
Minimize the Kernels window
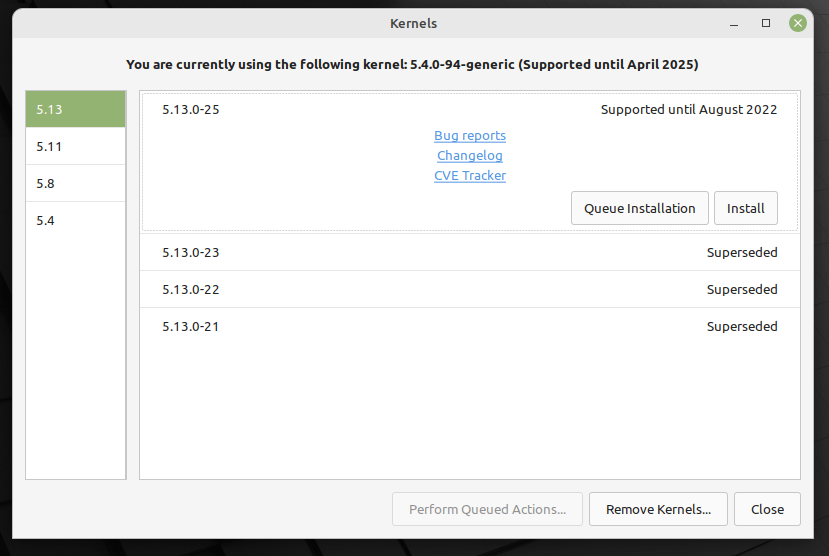point(737,23)
